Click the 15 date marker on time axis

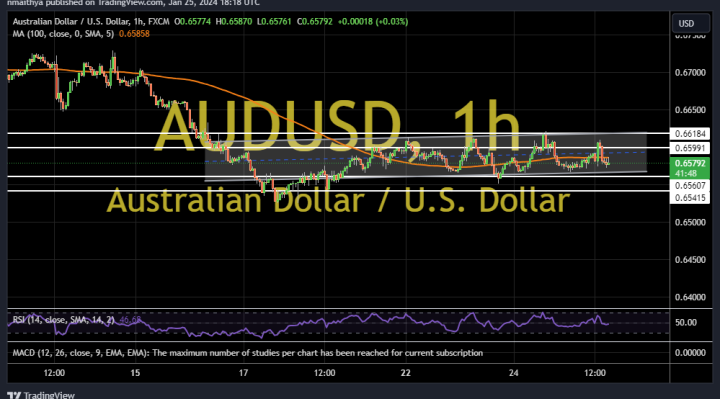pyautogui.click(x=135, y=373)
